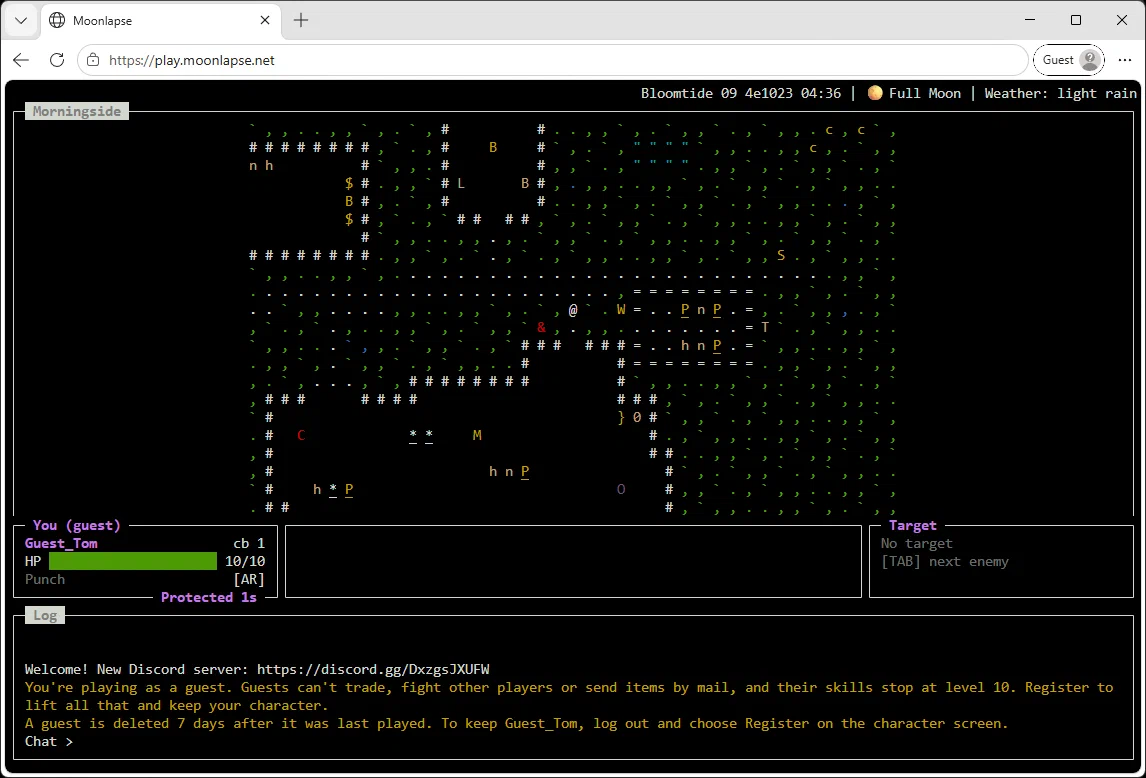Open the browser more options menu
The height and width of the screenshot is (778, 1146).
[x=1124, y=60]
